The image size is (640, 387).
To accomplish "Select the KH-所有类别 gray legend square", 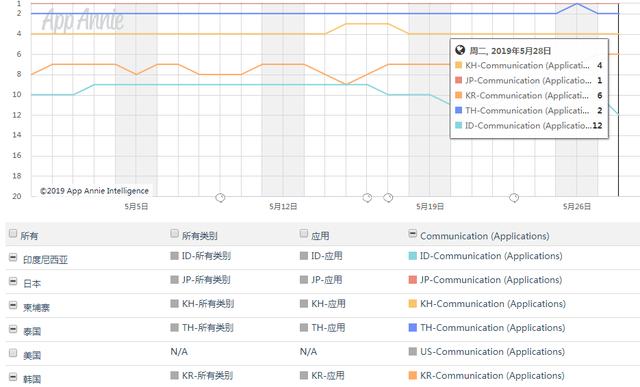I will click(x=175, y=304).
